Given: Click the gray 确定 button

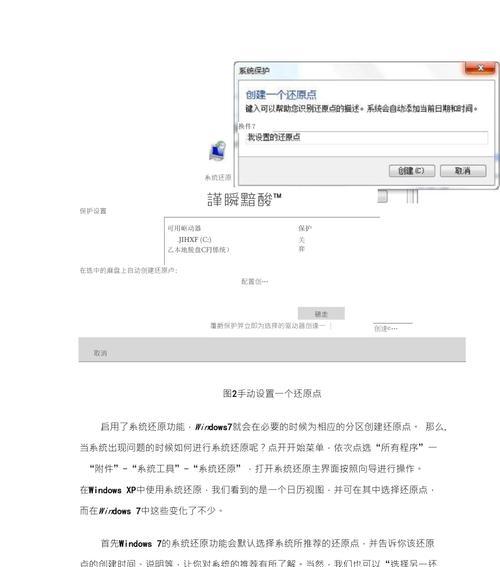Looking at the screenshot, I should pyautogui.click(x=321, y=314).
